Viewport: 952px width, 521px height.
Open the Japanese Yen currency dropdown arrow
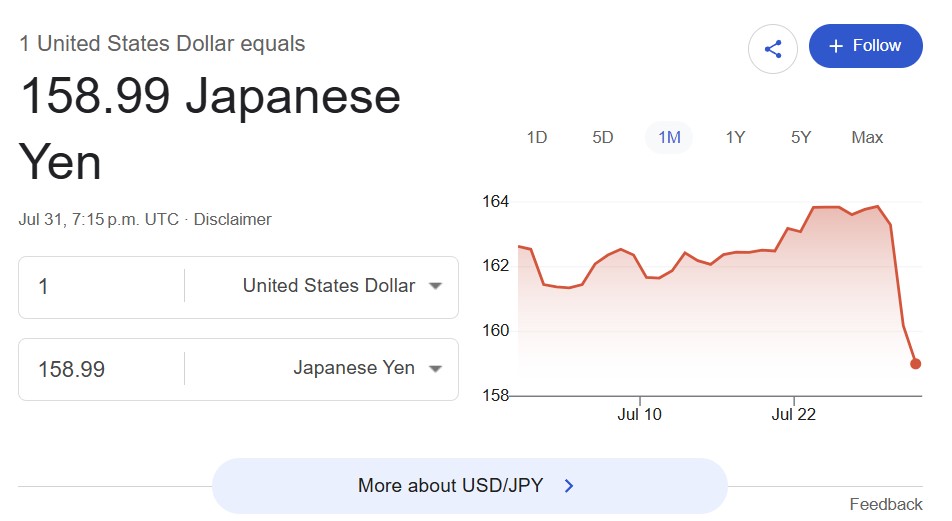(x=435, y=369)
